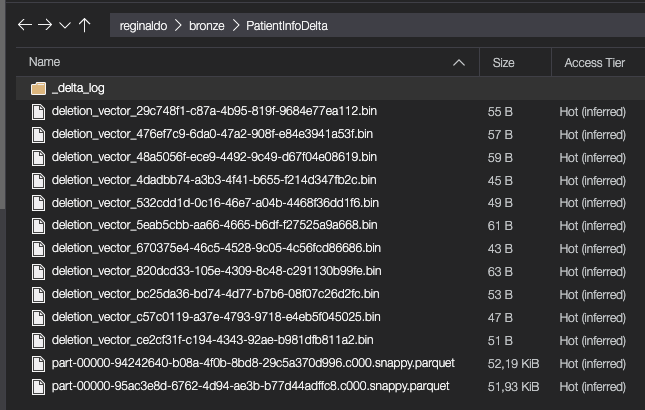Viewport: 645px width, 410px height.
Task: Select the bronze breadcrumb
Action: click(206, 26)
